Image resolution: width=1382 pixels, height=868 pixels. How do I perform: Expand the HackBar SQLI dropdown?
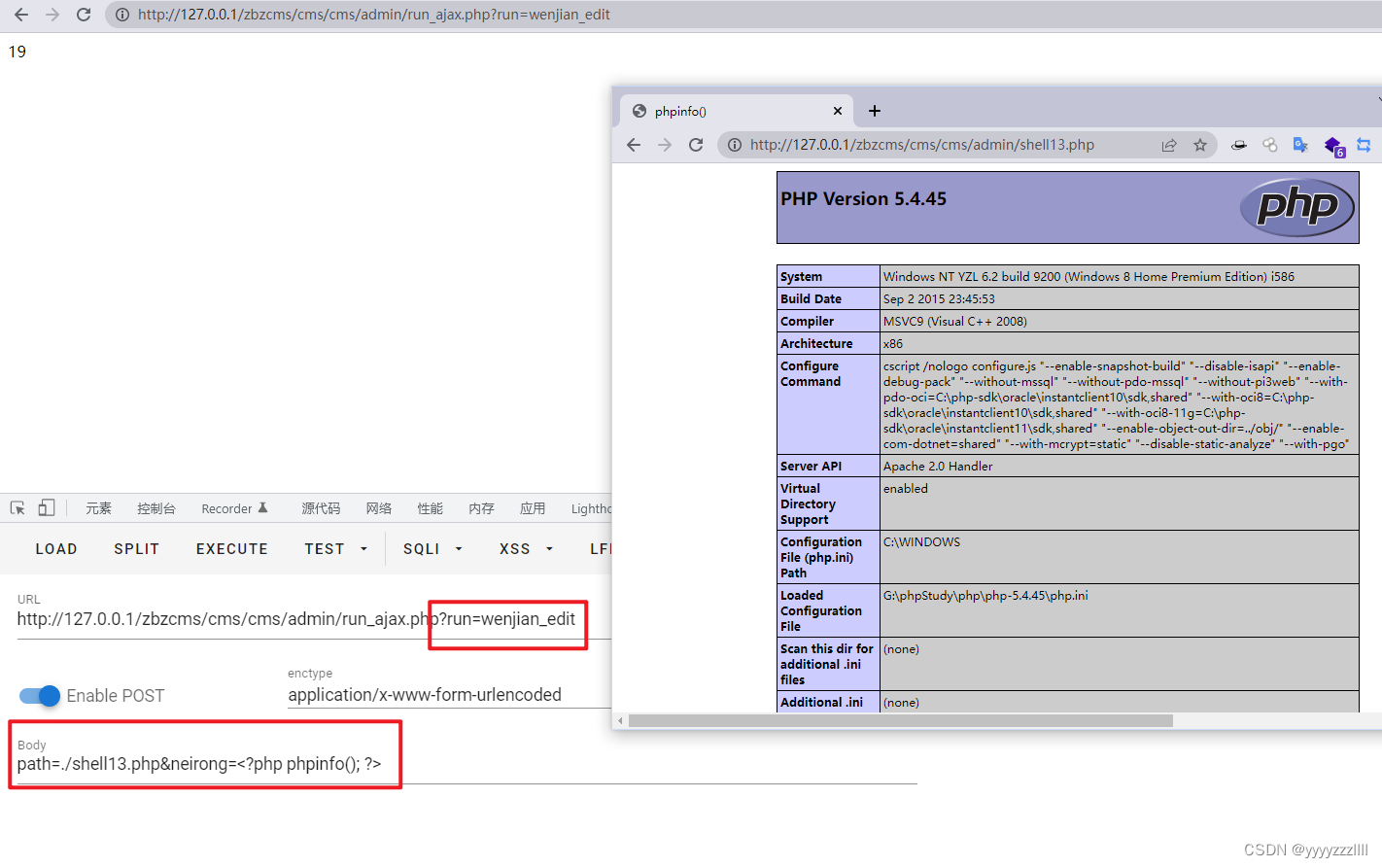433,549
